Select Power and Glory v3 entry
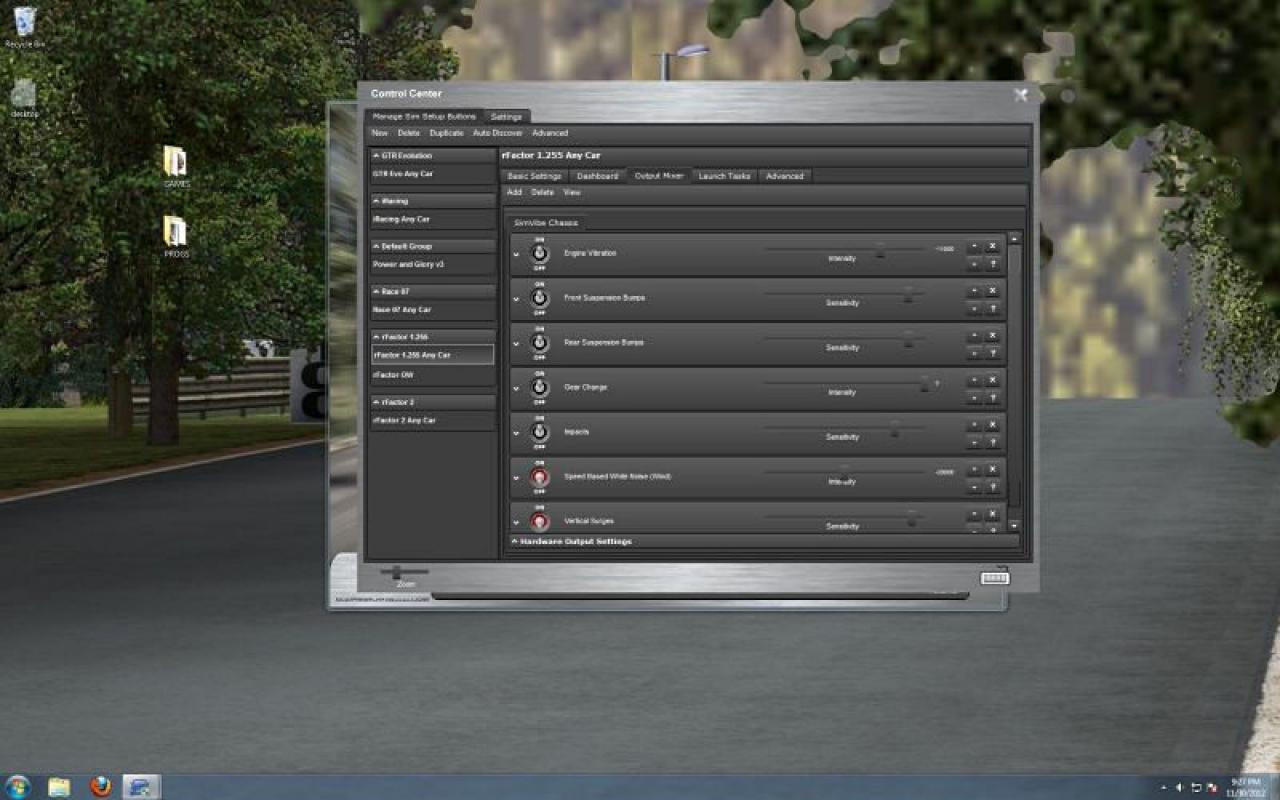Viewport: 1280px width, 800px height. 432,265
